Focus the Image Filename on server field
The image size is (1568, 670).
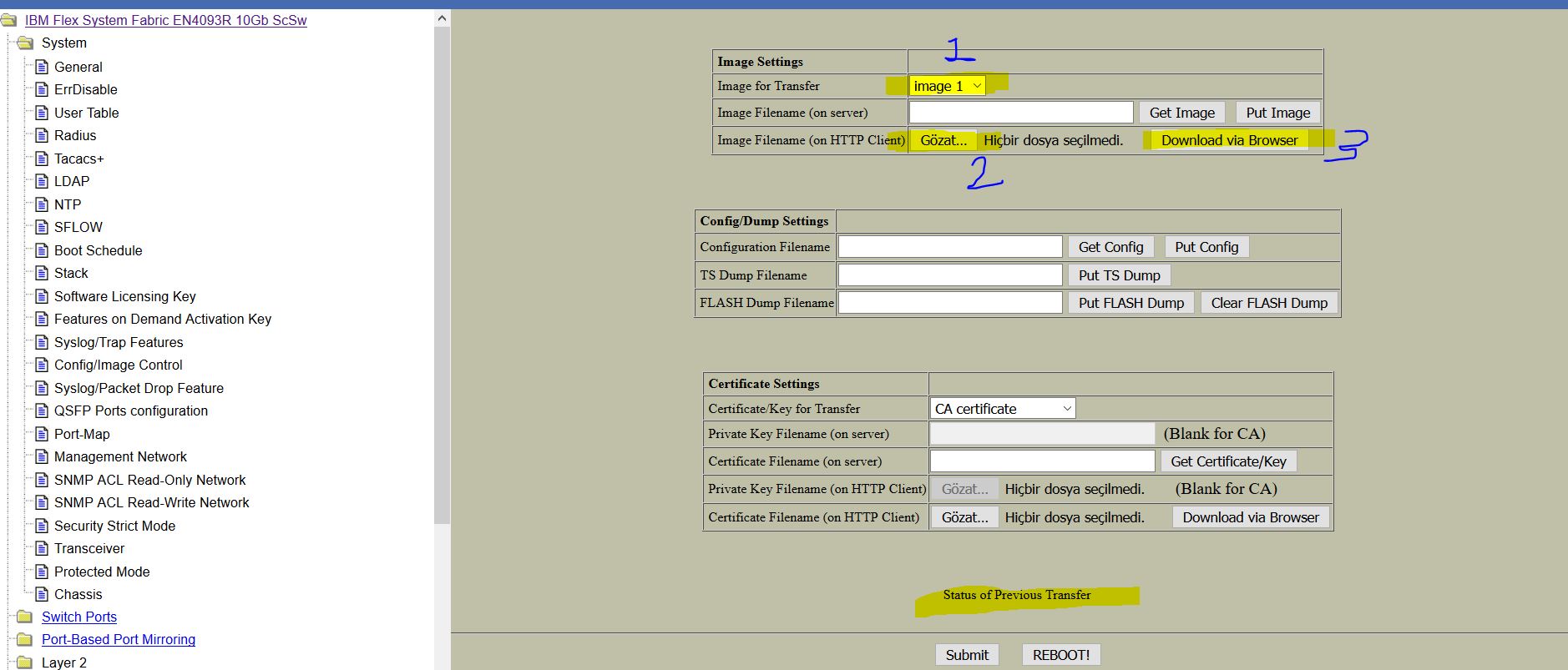1021,113
